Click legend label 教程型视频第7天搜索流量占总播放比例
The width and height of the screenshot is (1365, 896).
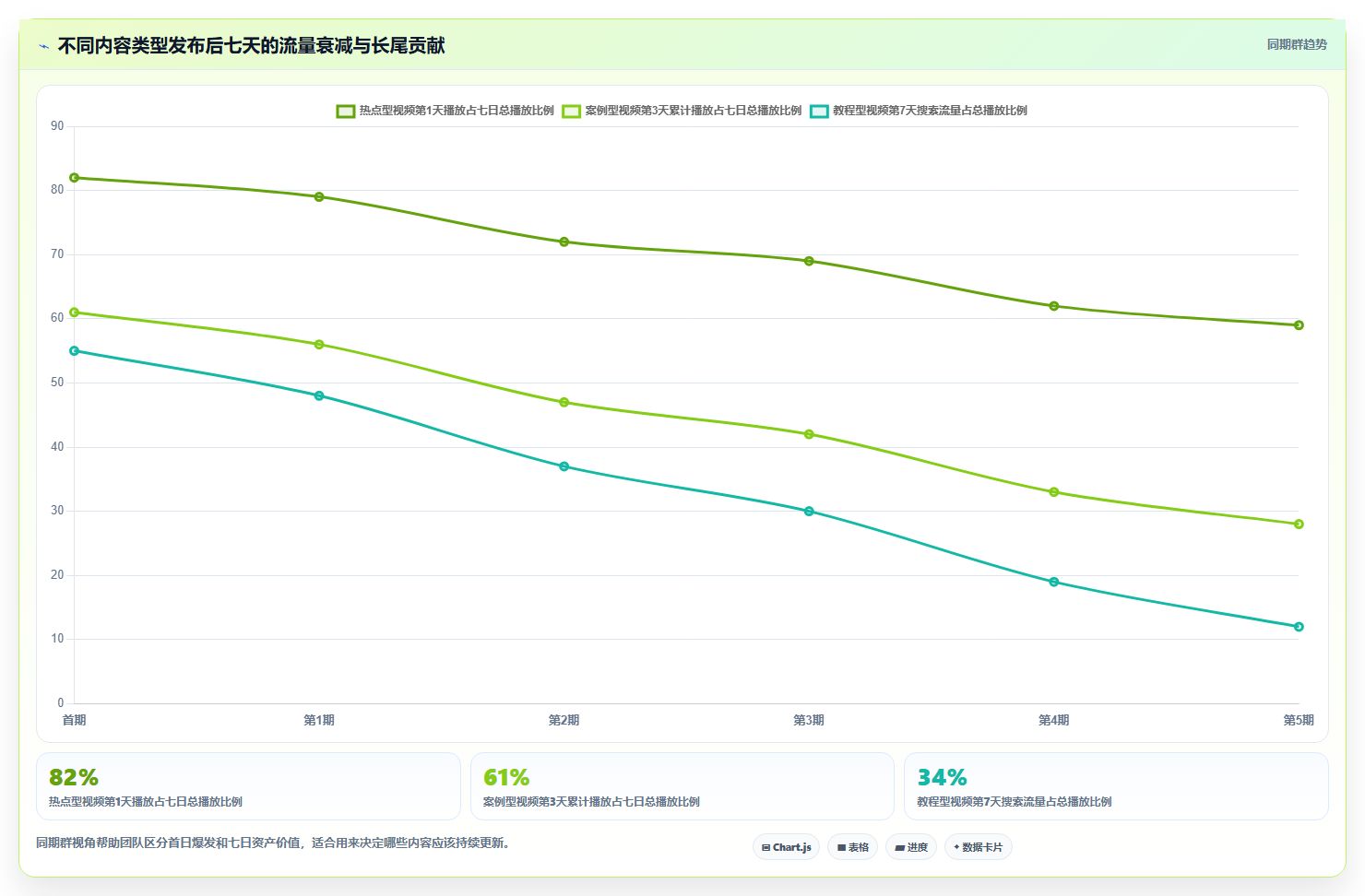[x=930, y=111]
